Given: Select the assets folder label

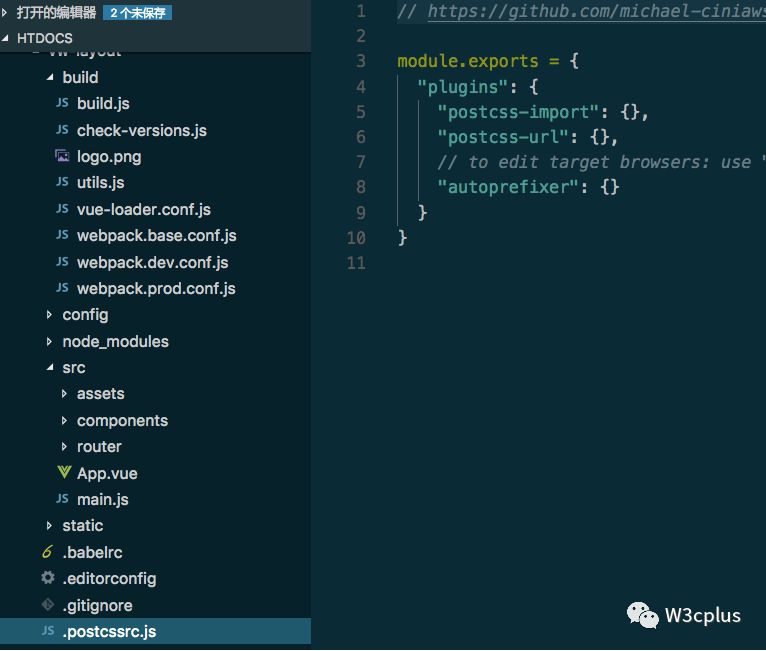Looking at the screenshot, I should point(101,394).
